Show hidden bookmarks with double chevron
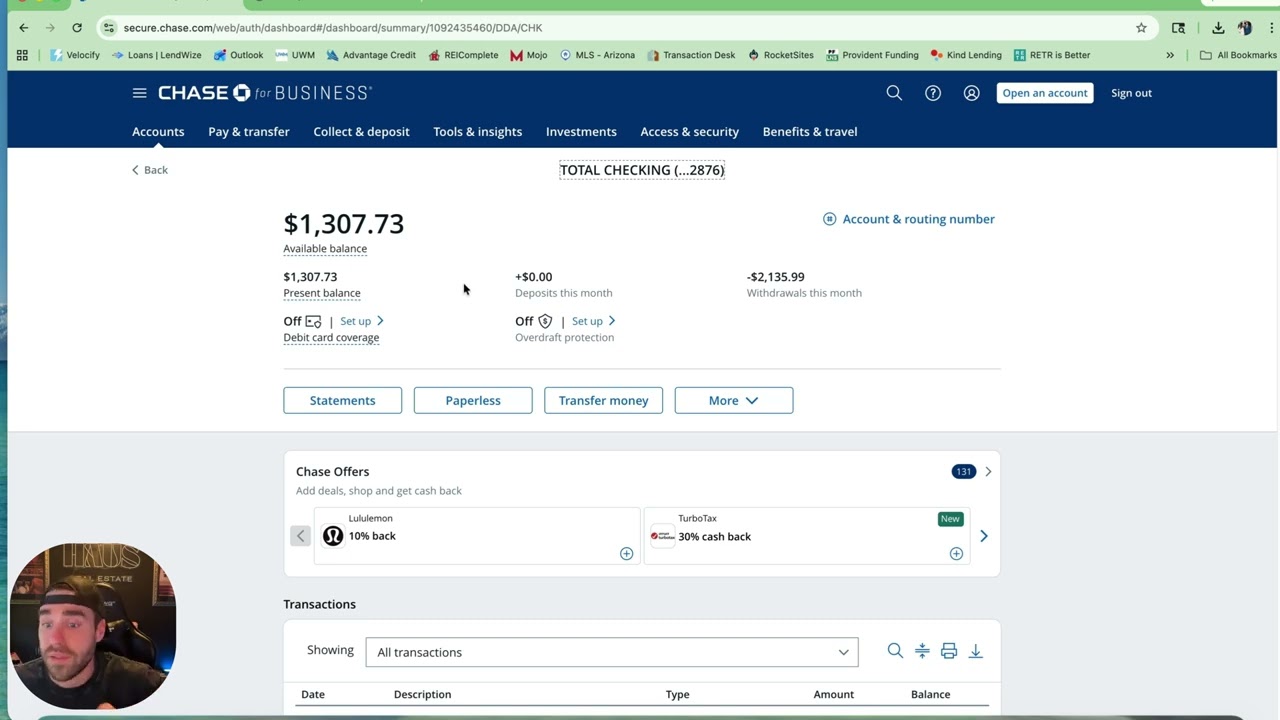The image size is (1280, 720). coord(1170,55)
